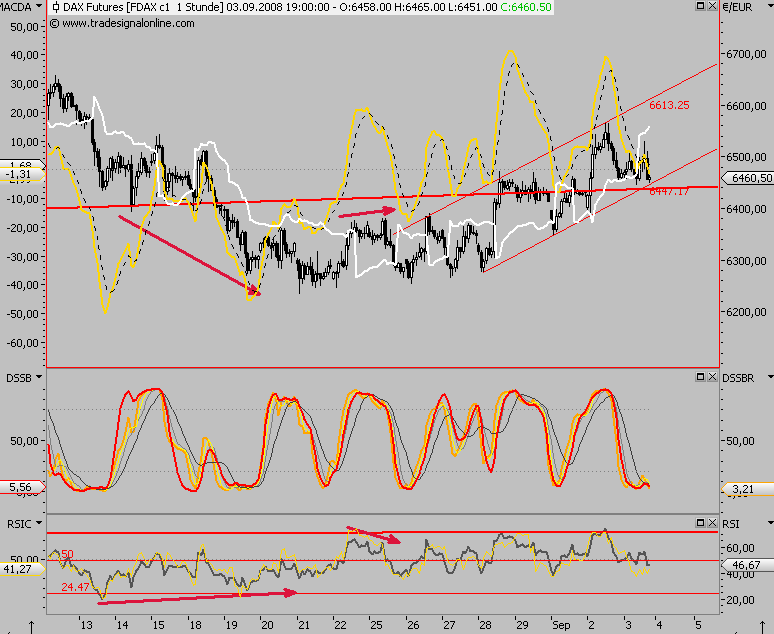Close the DSSB indicator pane
774x634 pixels.
(x=712, y=377)
